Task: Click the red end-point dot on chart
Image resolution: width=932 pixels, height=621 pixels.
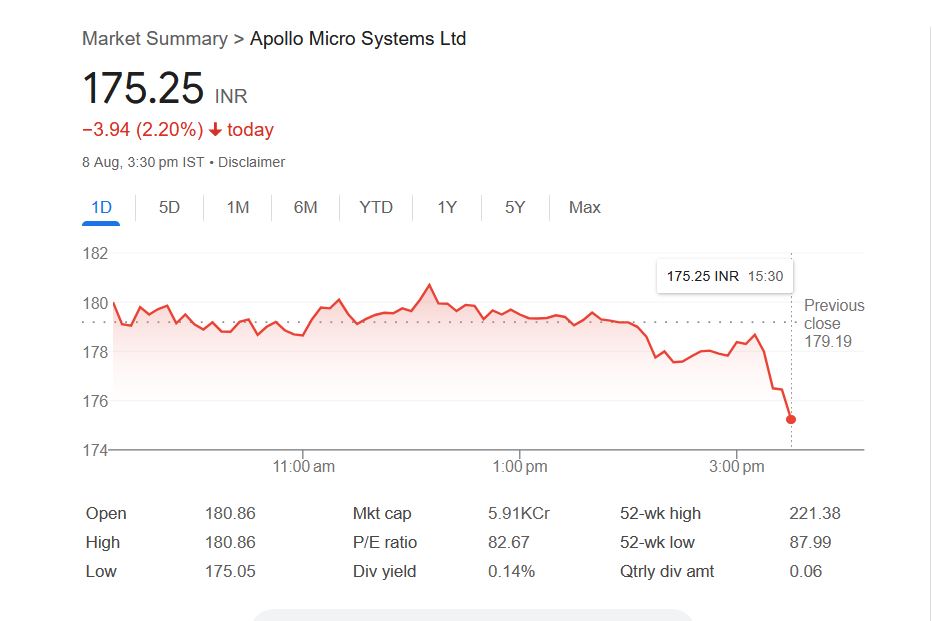Action: coord(791,419)
